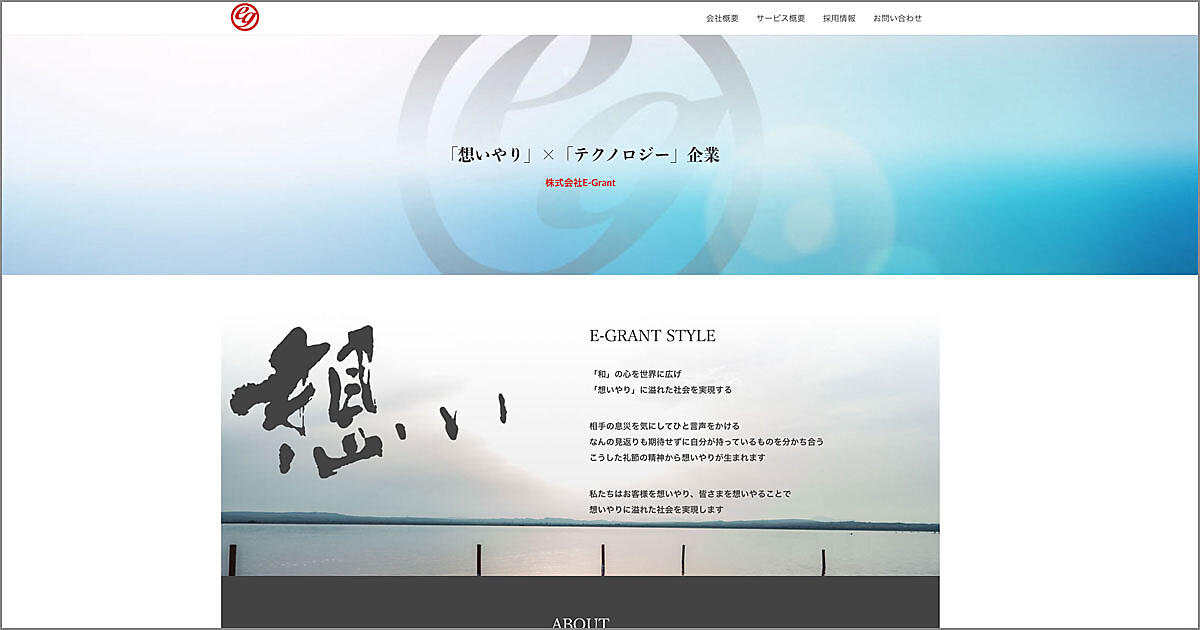
Task: Click the sentence starting with なんの見返りも
Action: click(706, 441)
